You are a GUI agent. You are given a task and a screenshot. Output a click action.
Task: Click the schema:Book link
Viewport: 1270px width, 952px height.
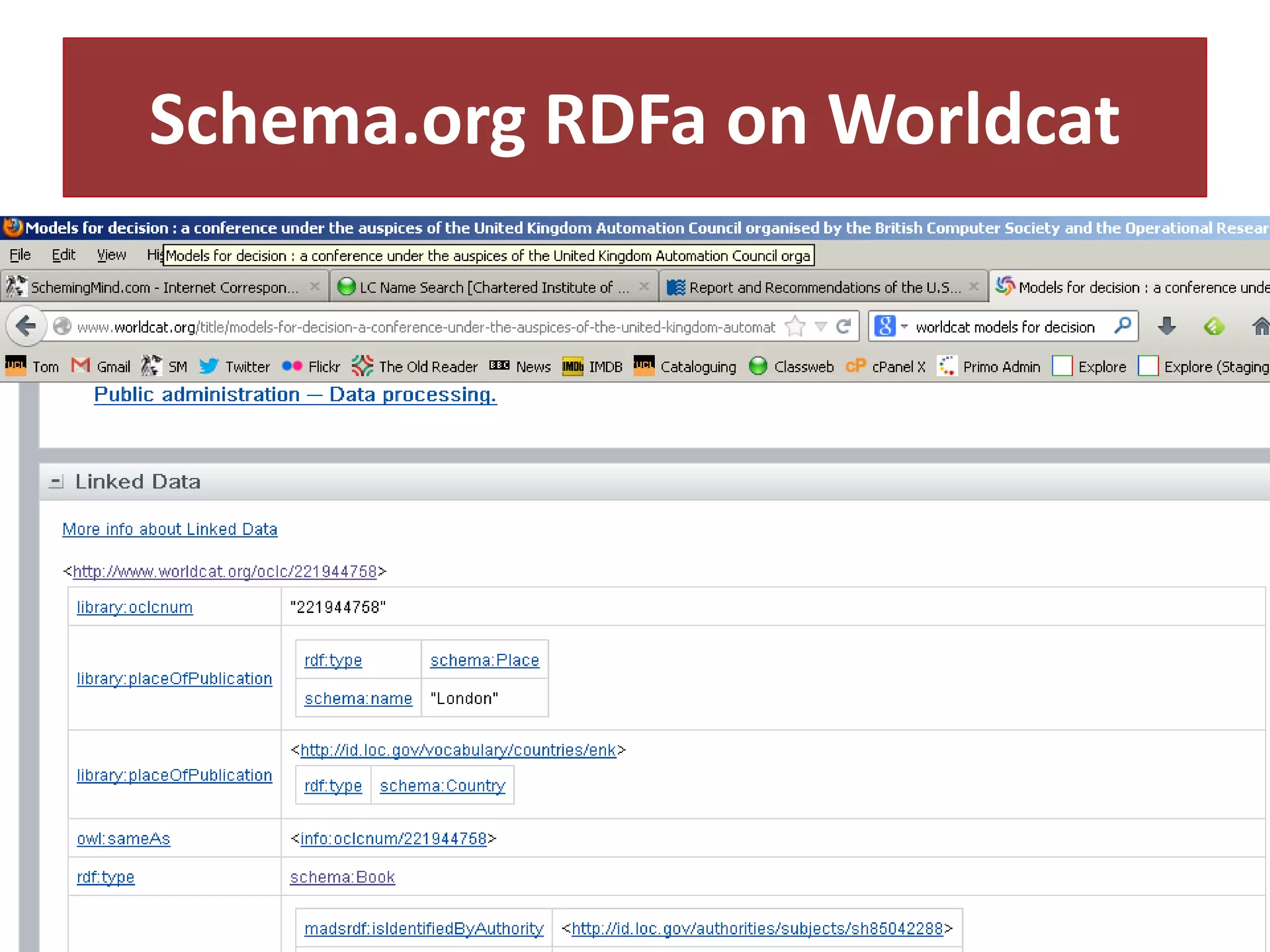point(342,877)
